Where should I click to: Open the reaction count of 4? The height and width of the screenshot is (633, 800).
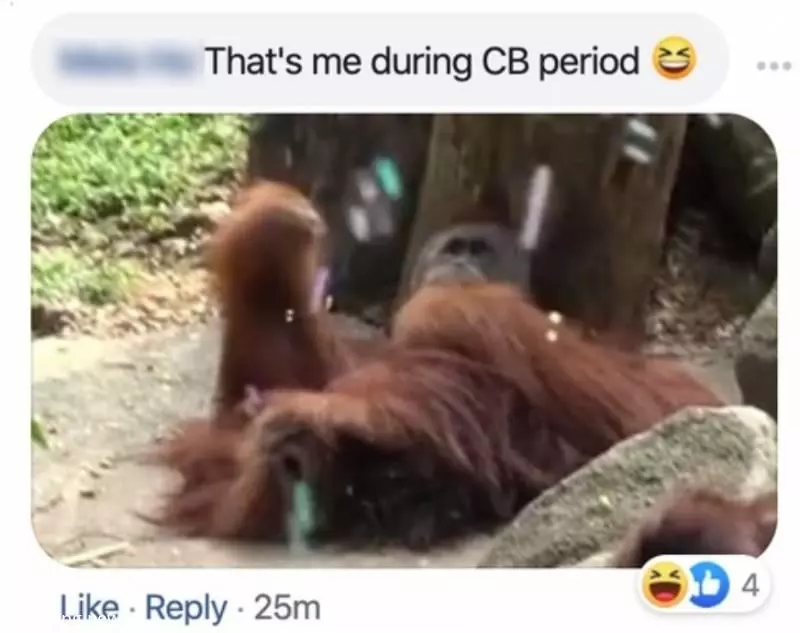click(750, 586)
